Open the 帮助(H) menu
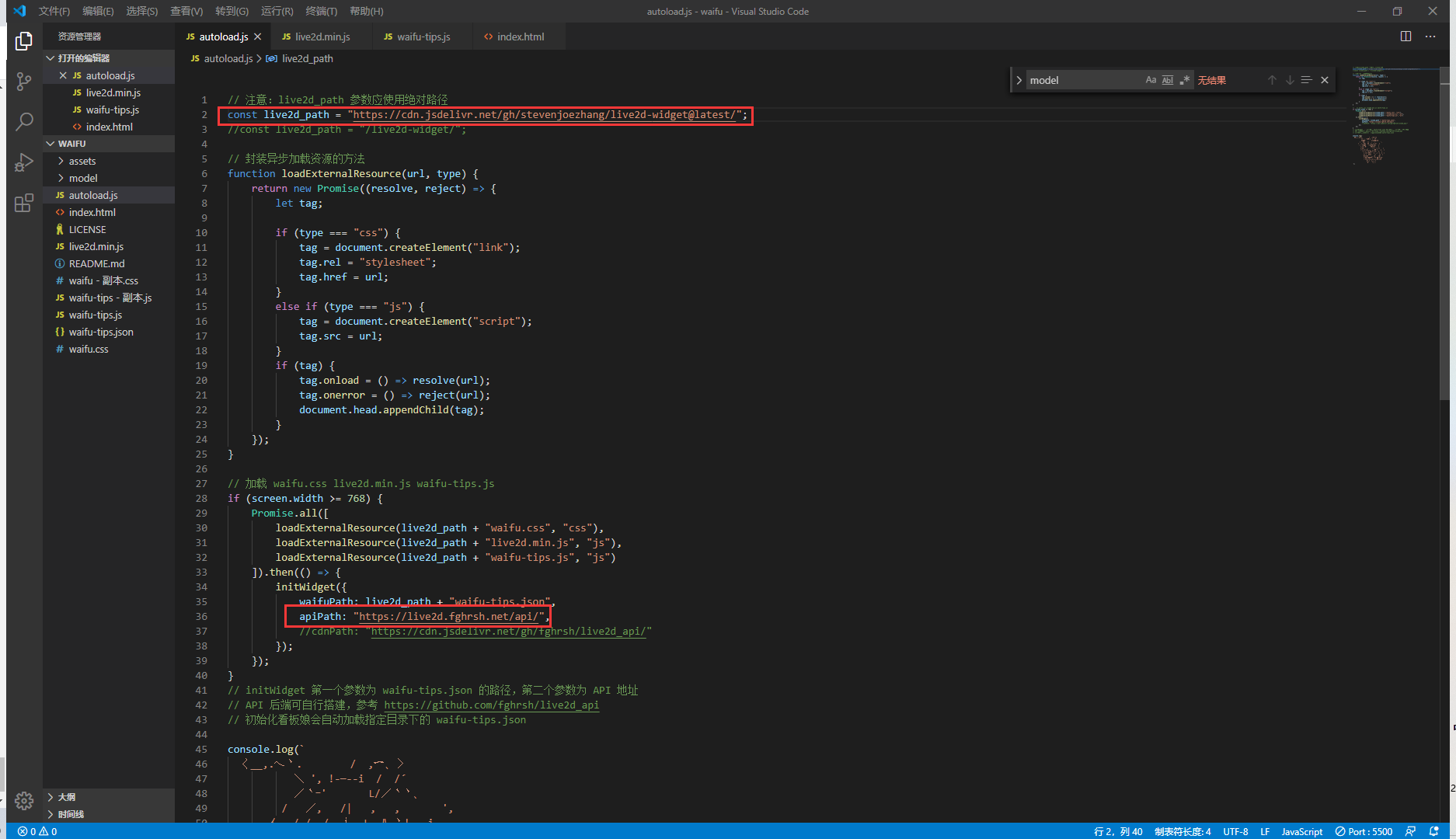The height and width of the screenshot is (839, 1456). pos(367,11)
